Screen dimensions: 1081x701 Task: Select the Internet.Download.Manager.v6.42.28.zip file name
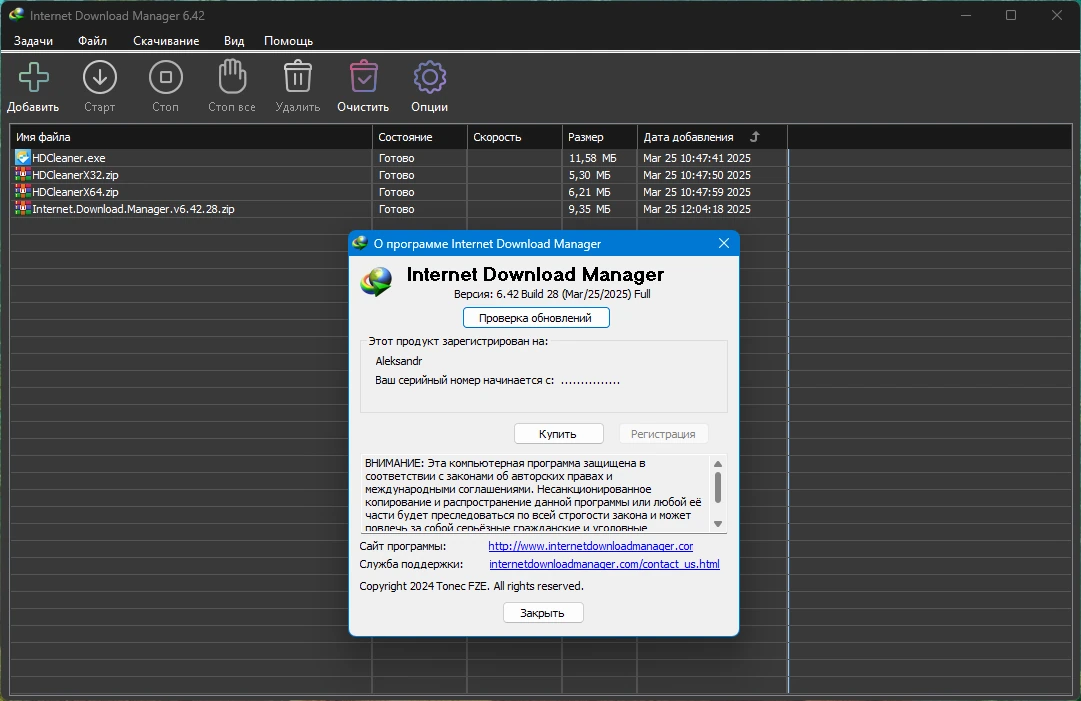[x=133, y=209]
